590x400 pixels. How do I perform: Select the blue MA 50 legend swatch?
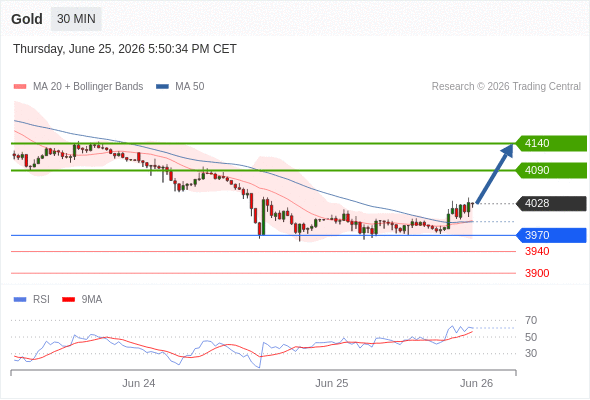pos(162,87)
